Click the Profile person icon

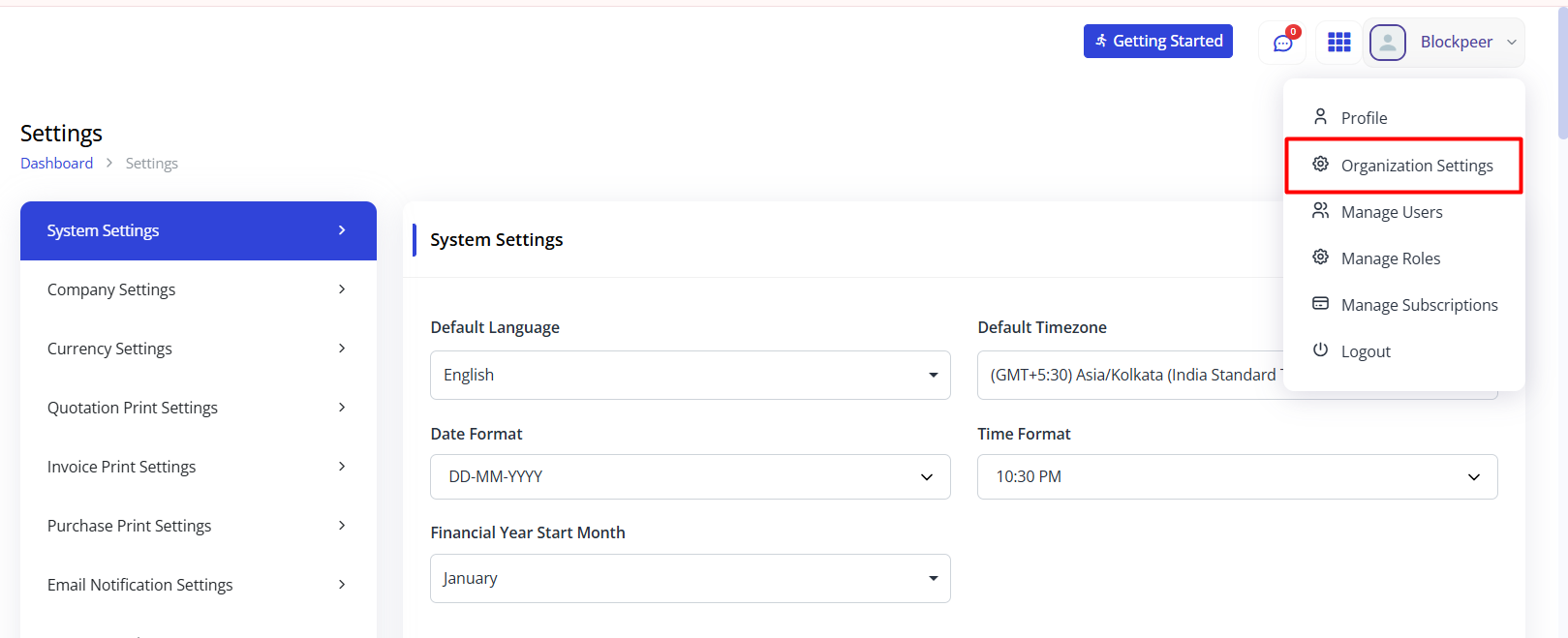[x=1320, y=117]
